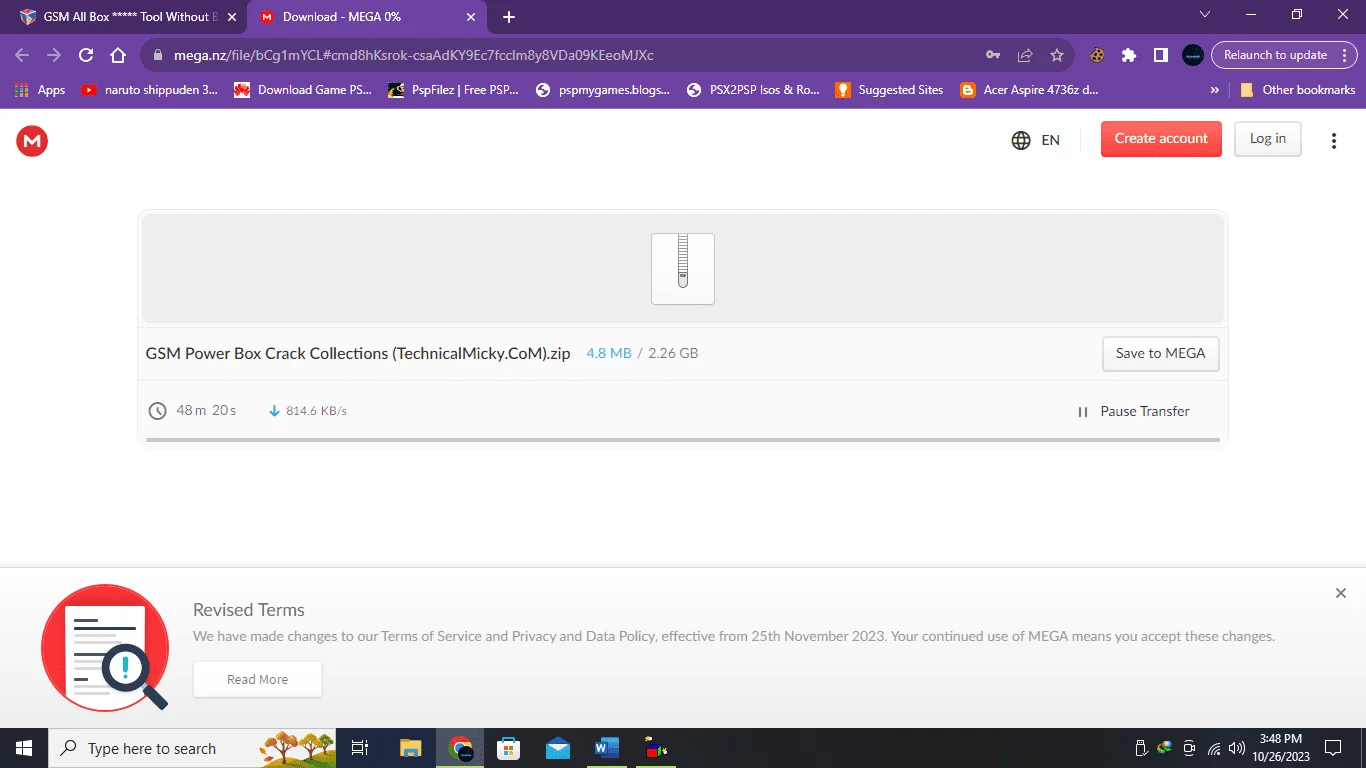
Task: Click the 48m 20s remaining time
Action: [206, 411]
